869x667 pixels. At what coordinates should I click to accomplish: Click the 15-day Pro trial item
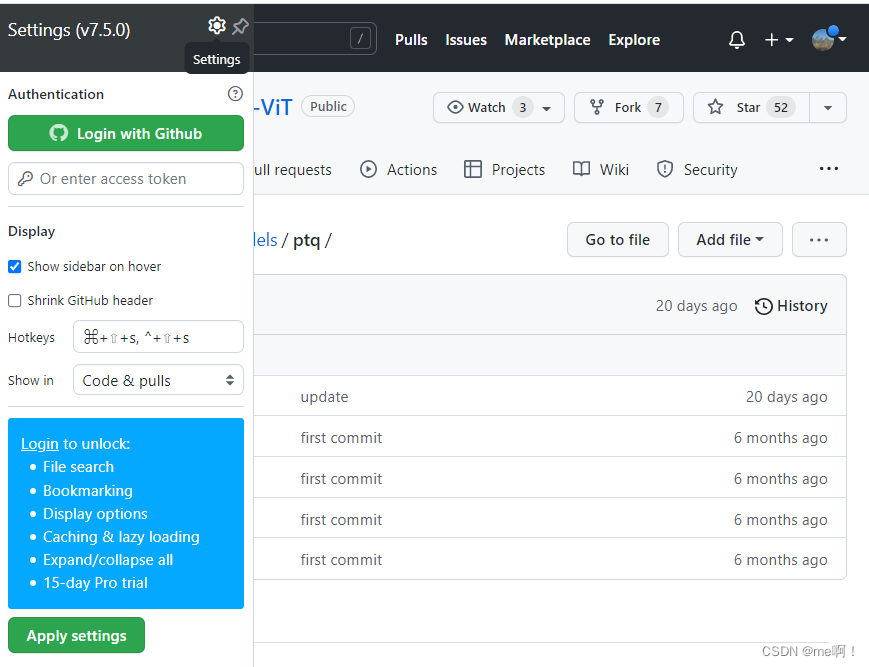pos(95,583)
